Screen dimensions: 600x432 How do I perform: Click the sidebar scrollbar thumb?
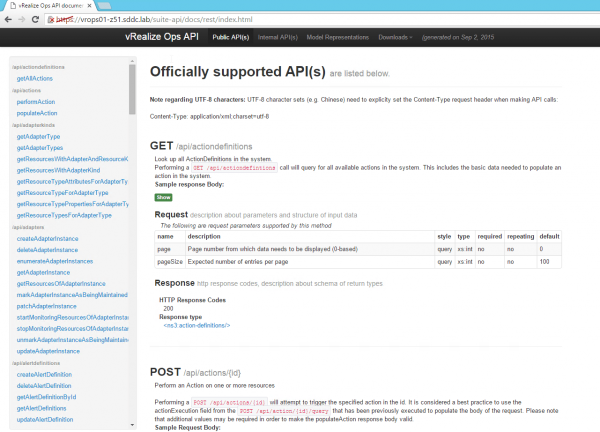click(x=132, y=89)
